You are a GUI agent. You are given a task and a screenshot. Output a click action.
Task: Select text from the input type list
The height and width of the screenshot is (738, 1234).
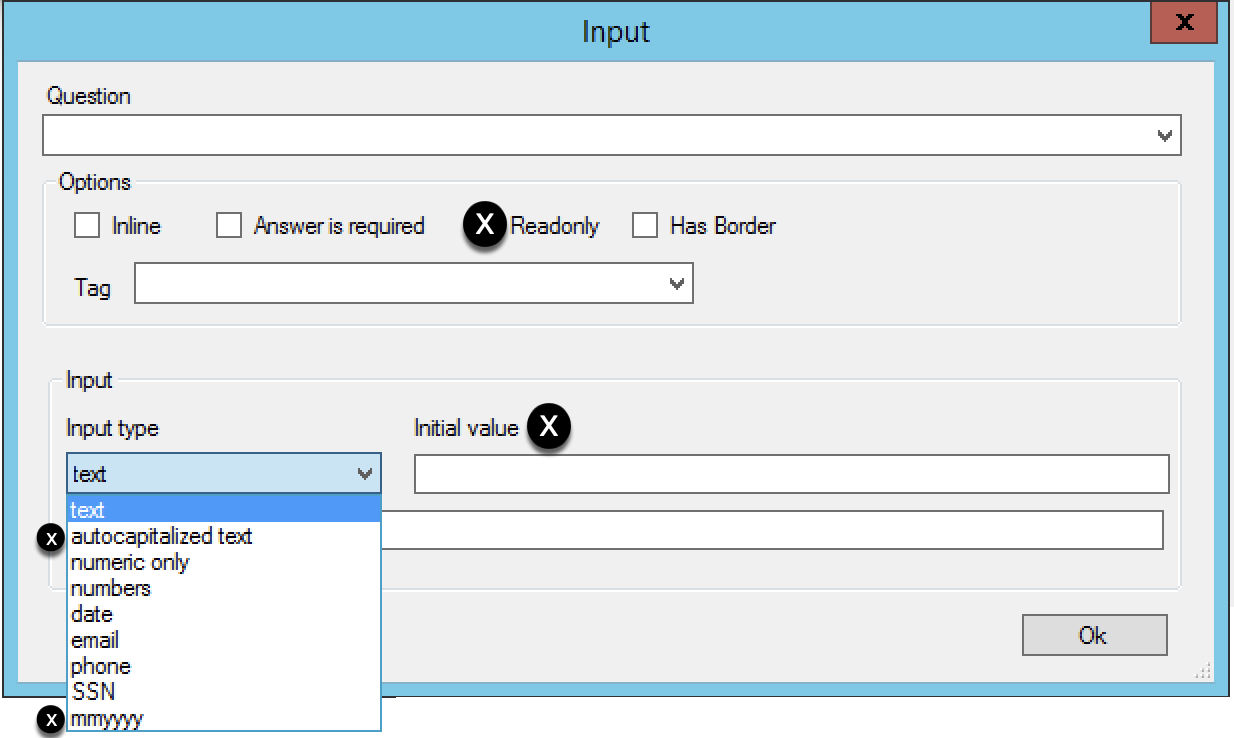[224, 510]
